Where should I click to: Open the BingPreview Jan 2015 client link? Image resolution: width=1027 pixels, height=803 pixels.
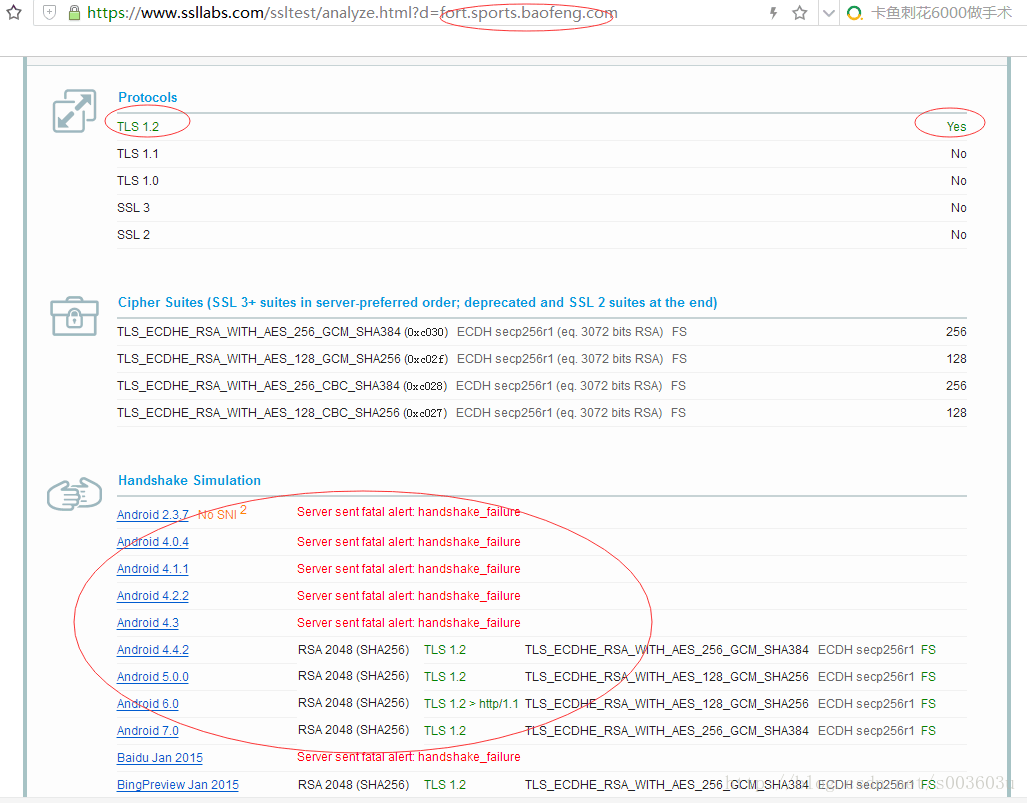pyautogui.click(x=177, y=785)
